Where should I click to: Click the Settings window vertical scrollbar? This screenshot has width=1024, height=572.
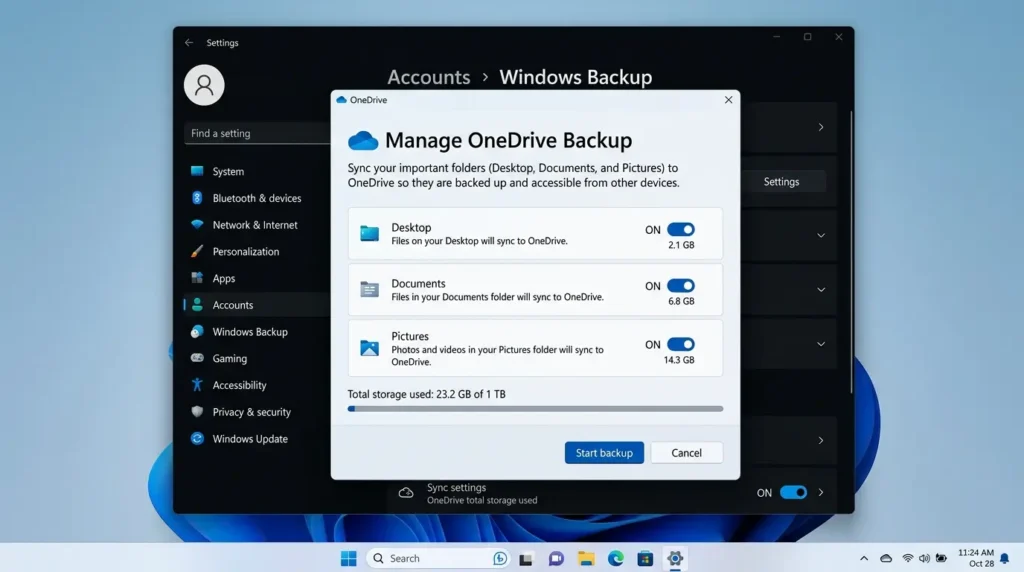(x=851, y=252)
